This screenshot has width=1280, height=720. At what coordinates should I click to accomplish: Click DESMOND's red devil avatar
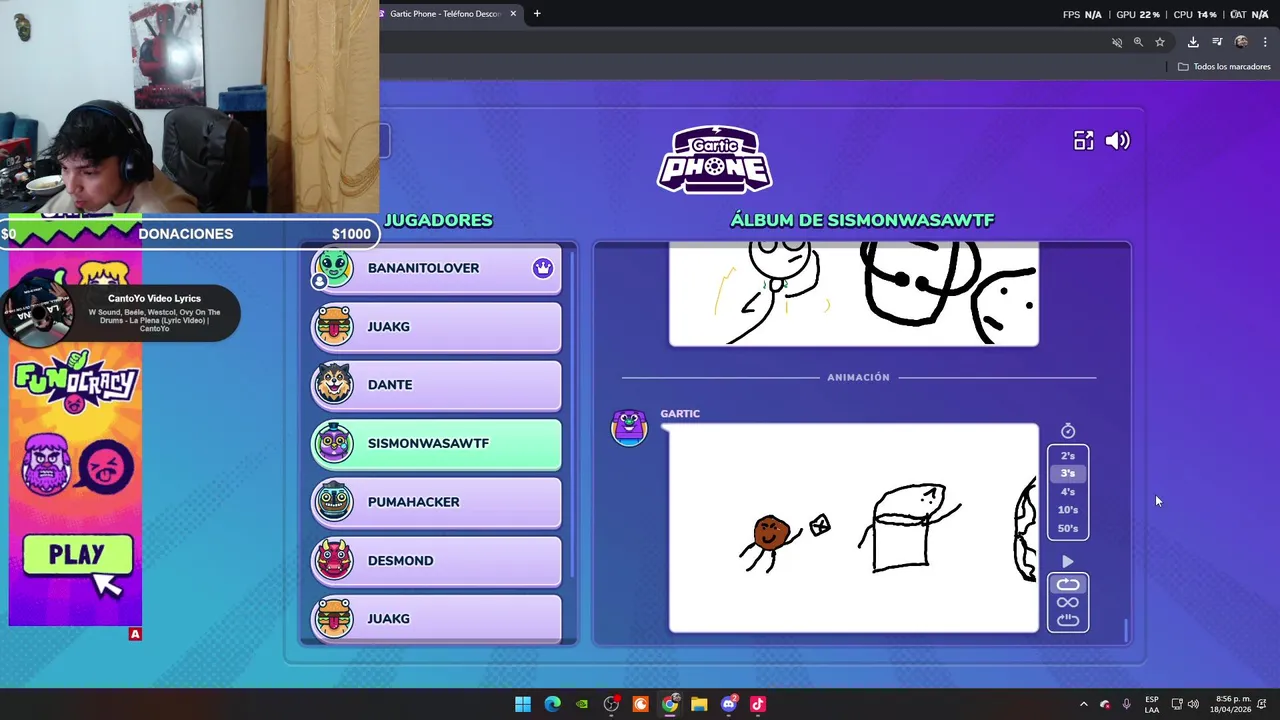pos(334,561)
